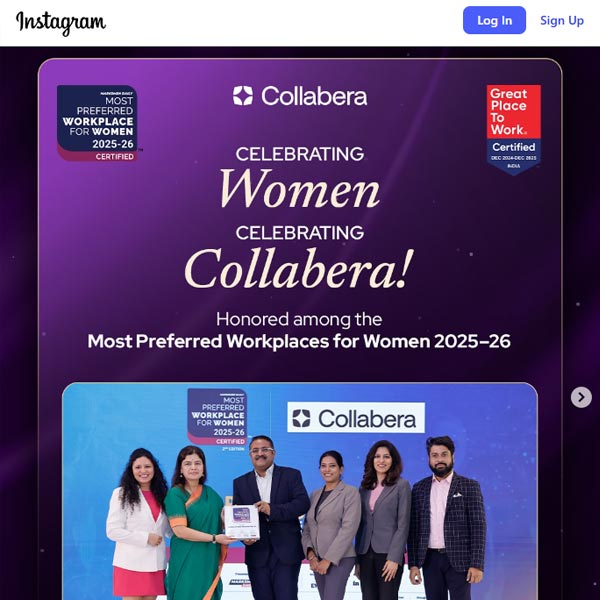
Task: Click the woman in the green saree
Action: pyautogui.click(x=195, y=523)
